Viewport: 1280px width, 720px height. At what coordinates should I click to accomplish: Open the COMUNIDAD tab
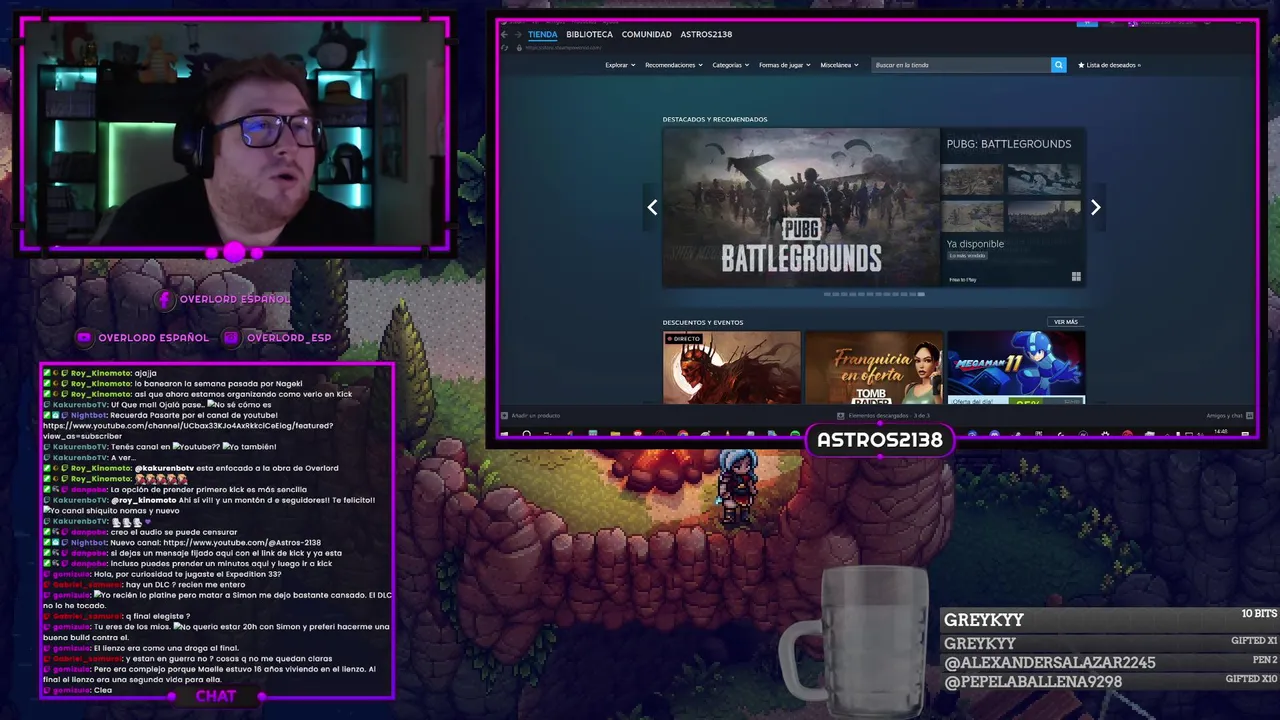(x=646, y=34)
